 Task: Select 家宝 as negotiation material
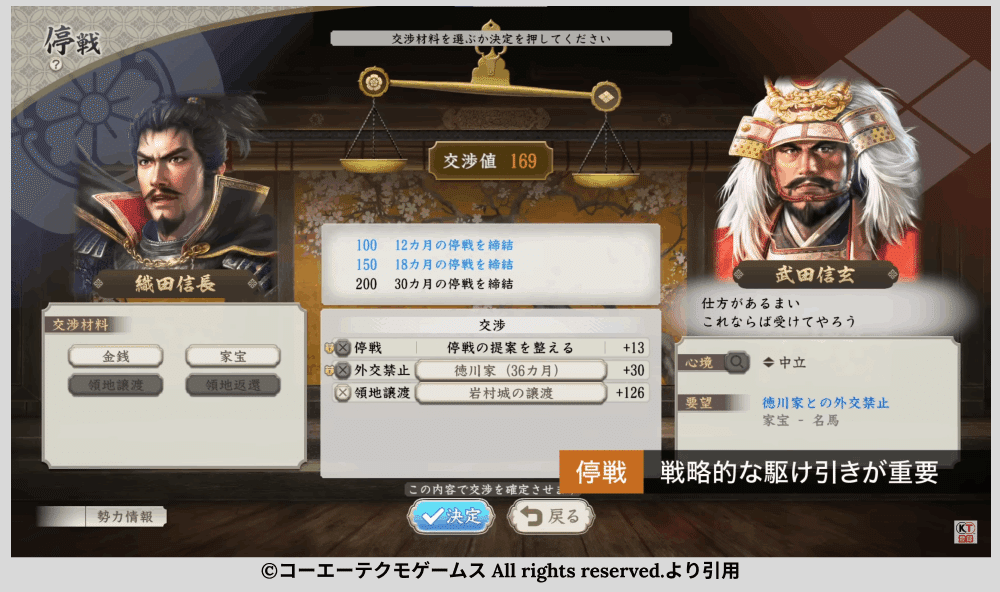click(x=233, y=356)
